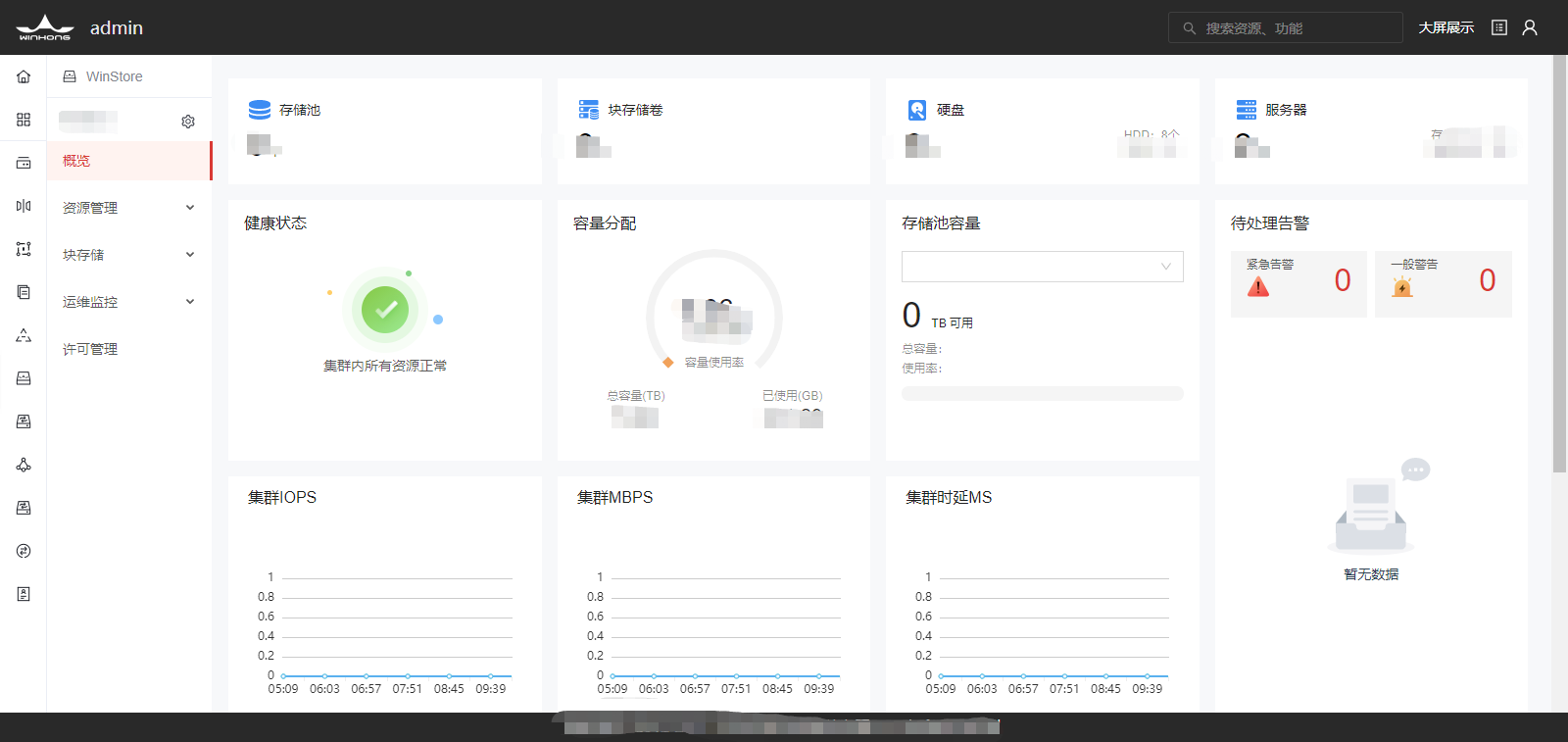Screen dimensions: 1568x742
Task: Click the 存储池 summary card title
Action: [x=300, y=110]
